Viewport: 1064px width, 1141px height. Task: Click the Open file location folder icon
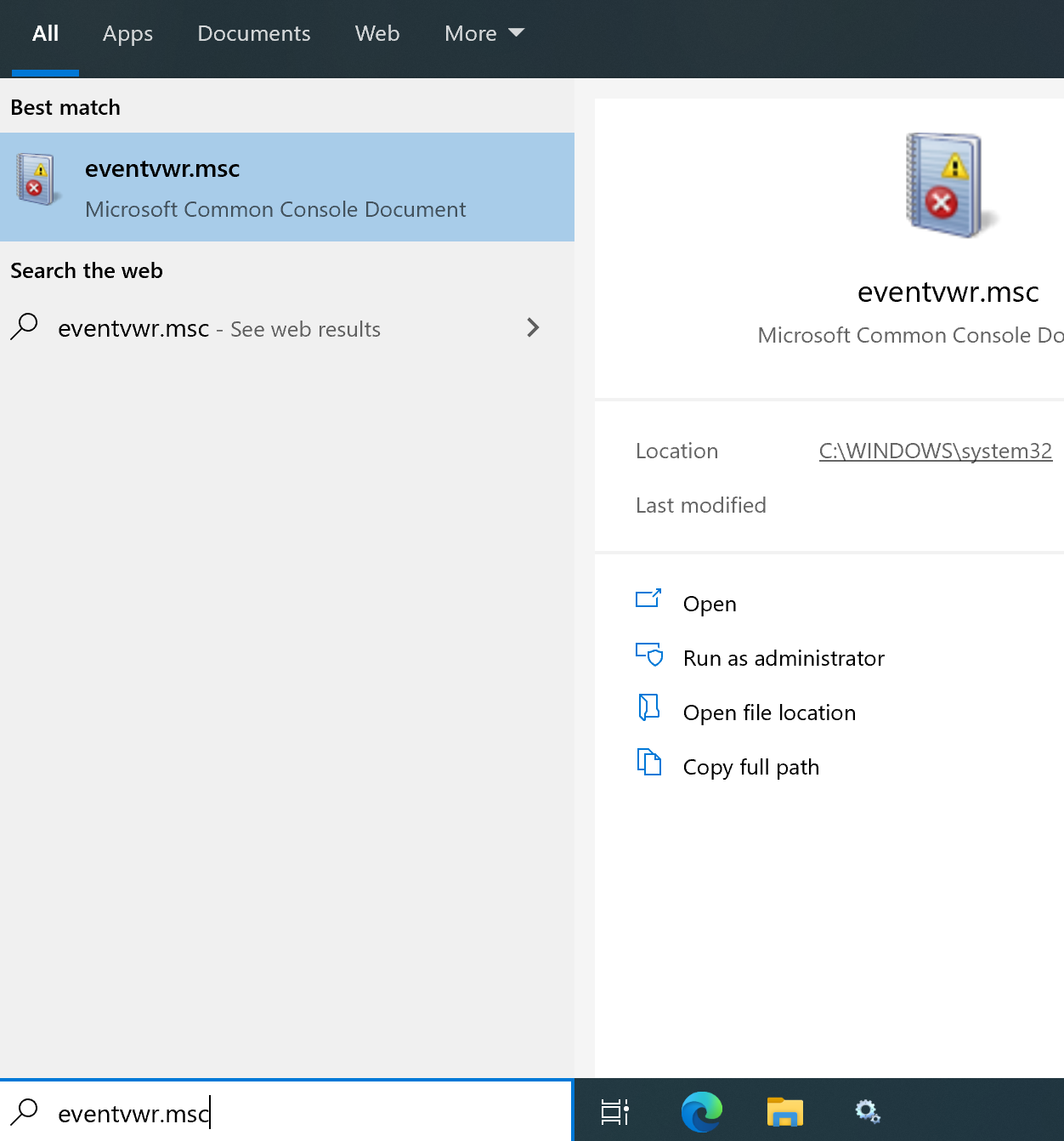[x=648, y=707]
